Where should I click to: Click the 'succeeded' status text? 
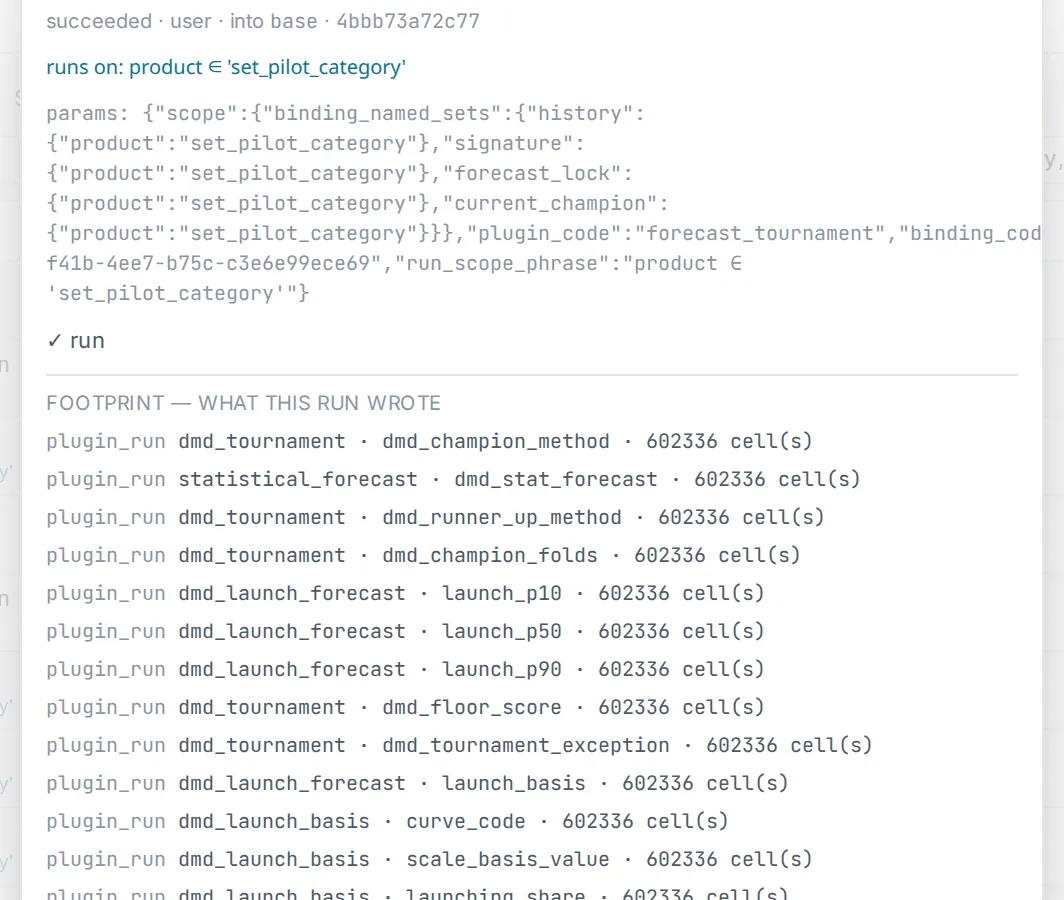99,21
